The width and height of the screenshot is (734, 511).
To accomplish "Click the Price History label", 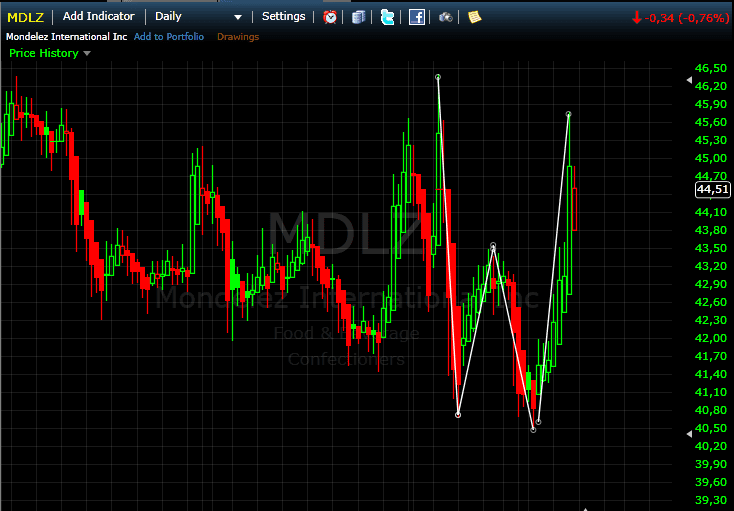I will coord(44,53).
